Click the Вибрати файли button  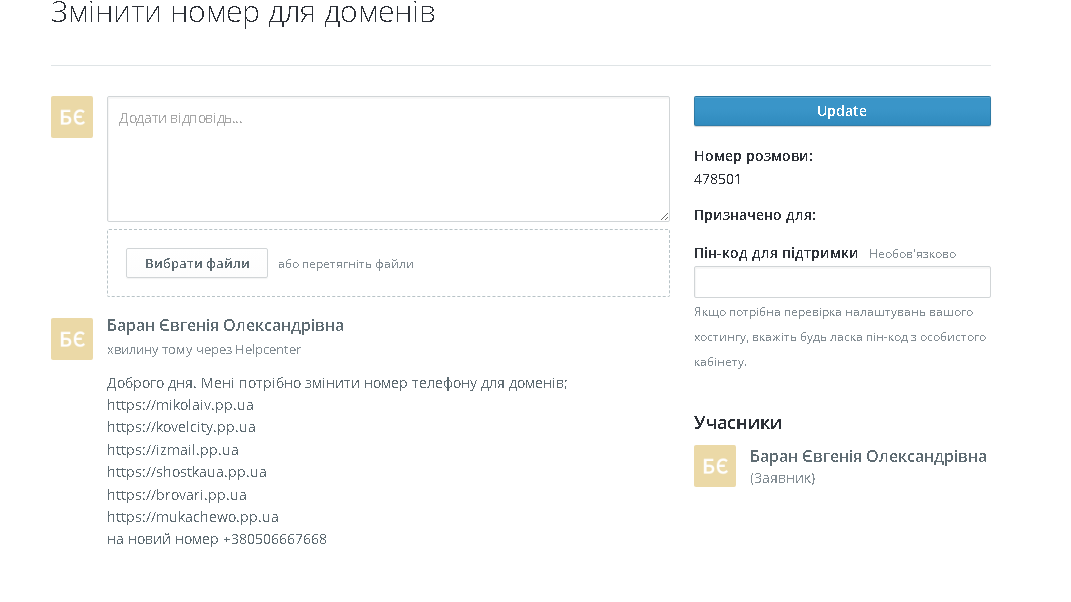tap(197, 263)
